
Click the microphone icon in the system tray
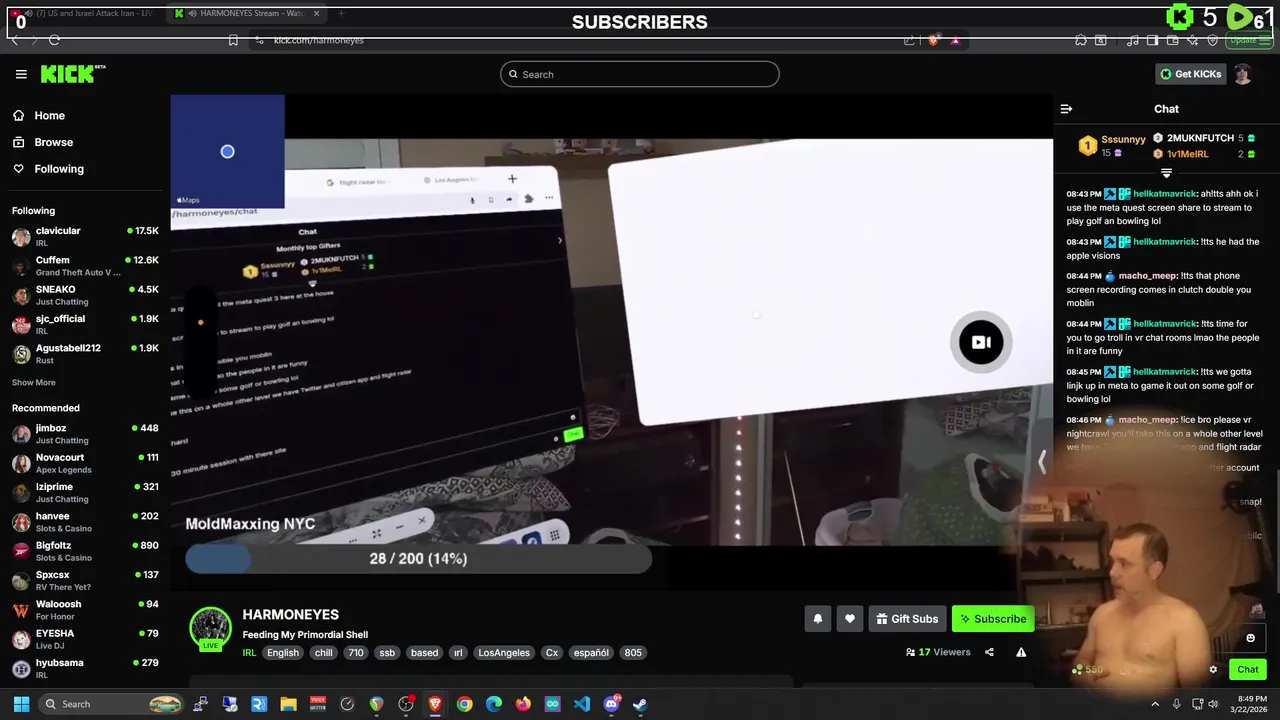point(1176,704)
